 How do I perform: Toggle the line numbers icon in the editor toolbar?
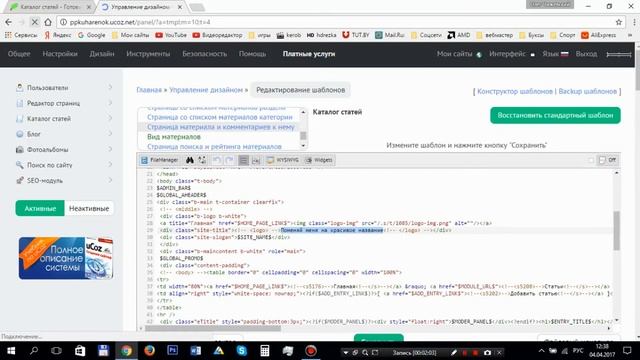(x=244, y=160)
